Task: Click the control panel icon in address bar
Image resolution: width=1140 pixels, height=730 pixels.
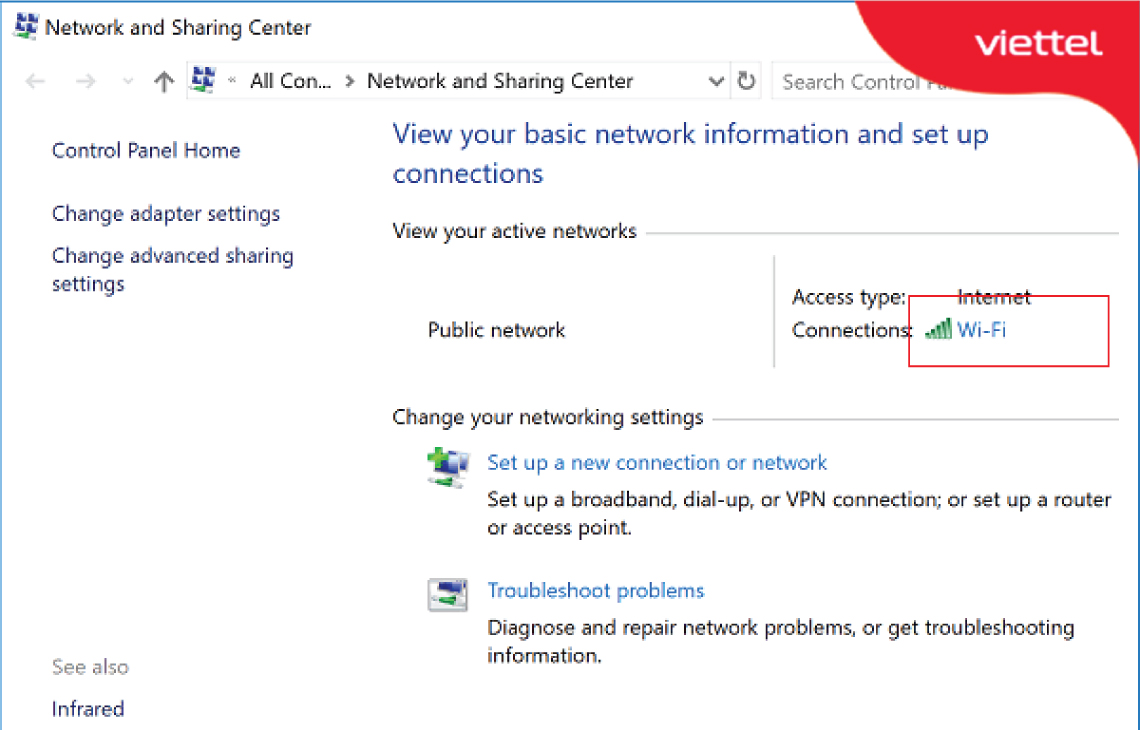Action: click(204, 80)
